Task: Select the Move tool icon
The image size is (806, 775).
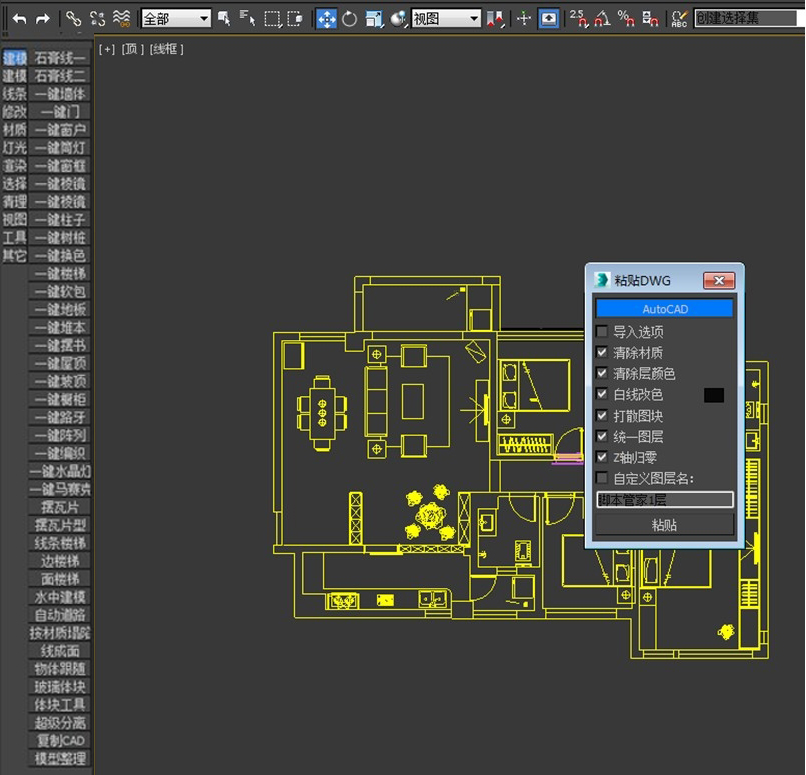Action: pos(326,20)
